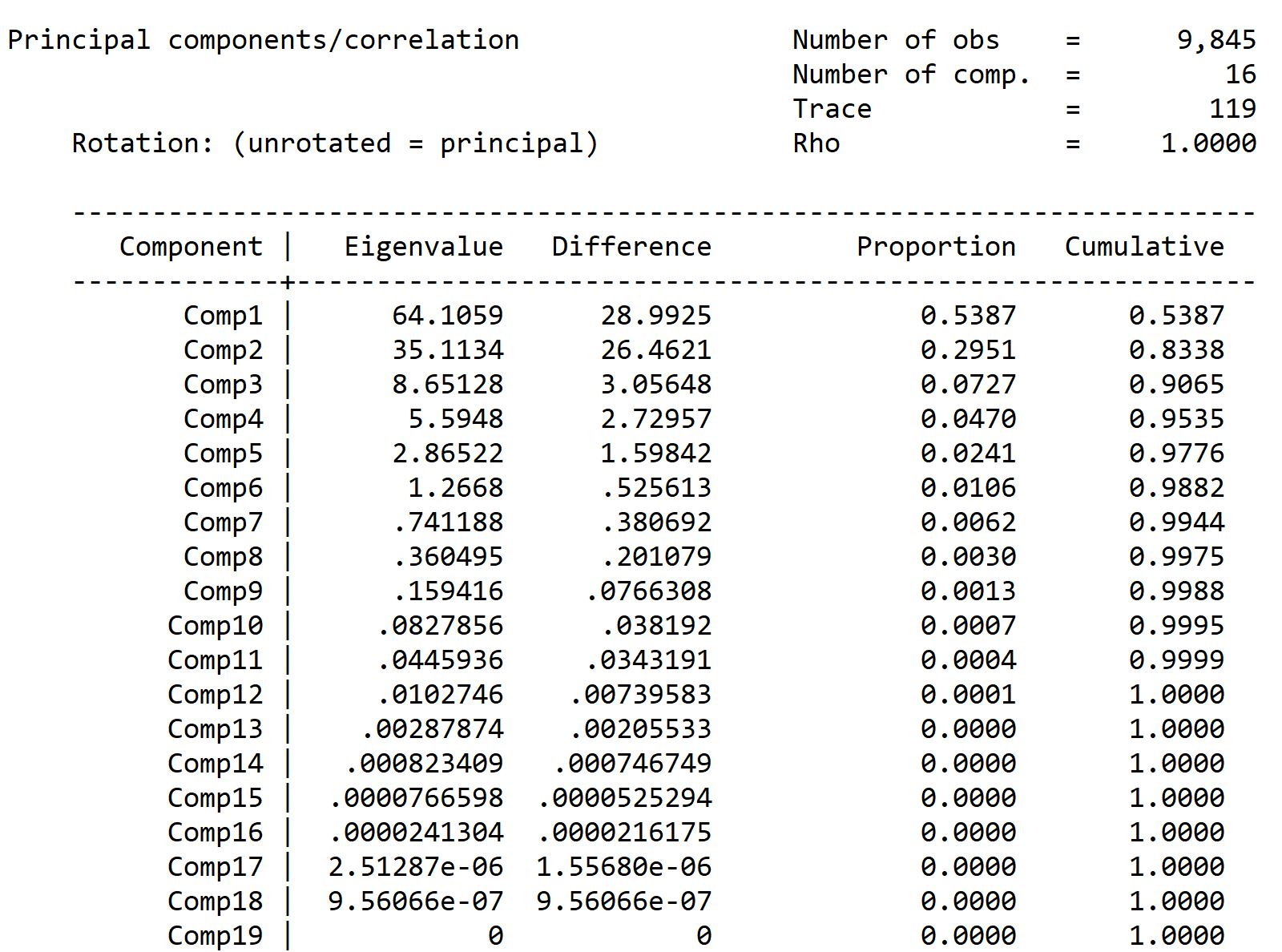Select Comp3 eigenvalue 8.65128

click(447, 384)
